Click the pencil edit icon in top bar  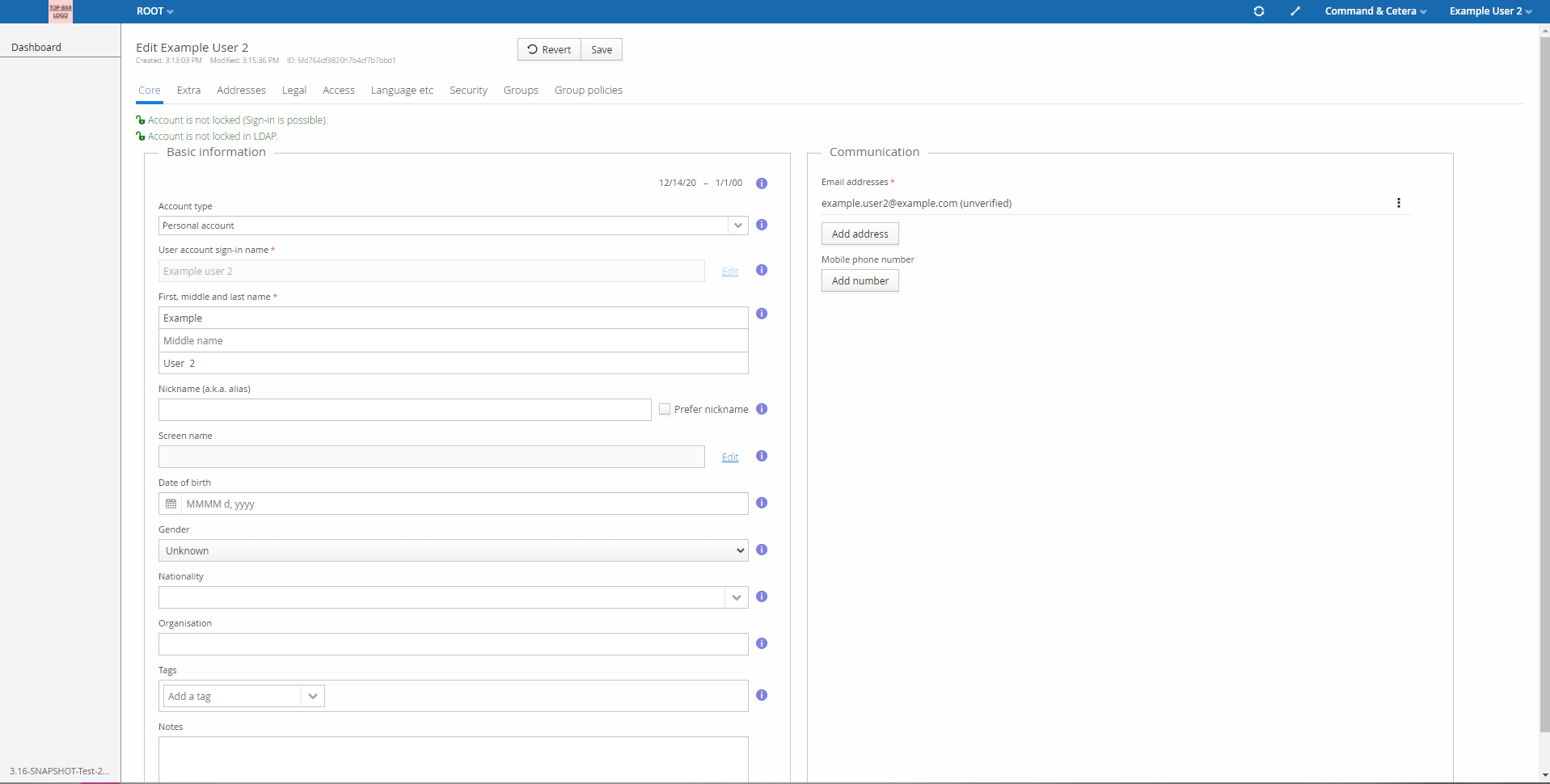tap(1294, 11)
